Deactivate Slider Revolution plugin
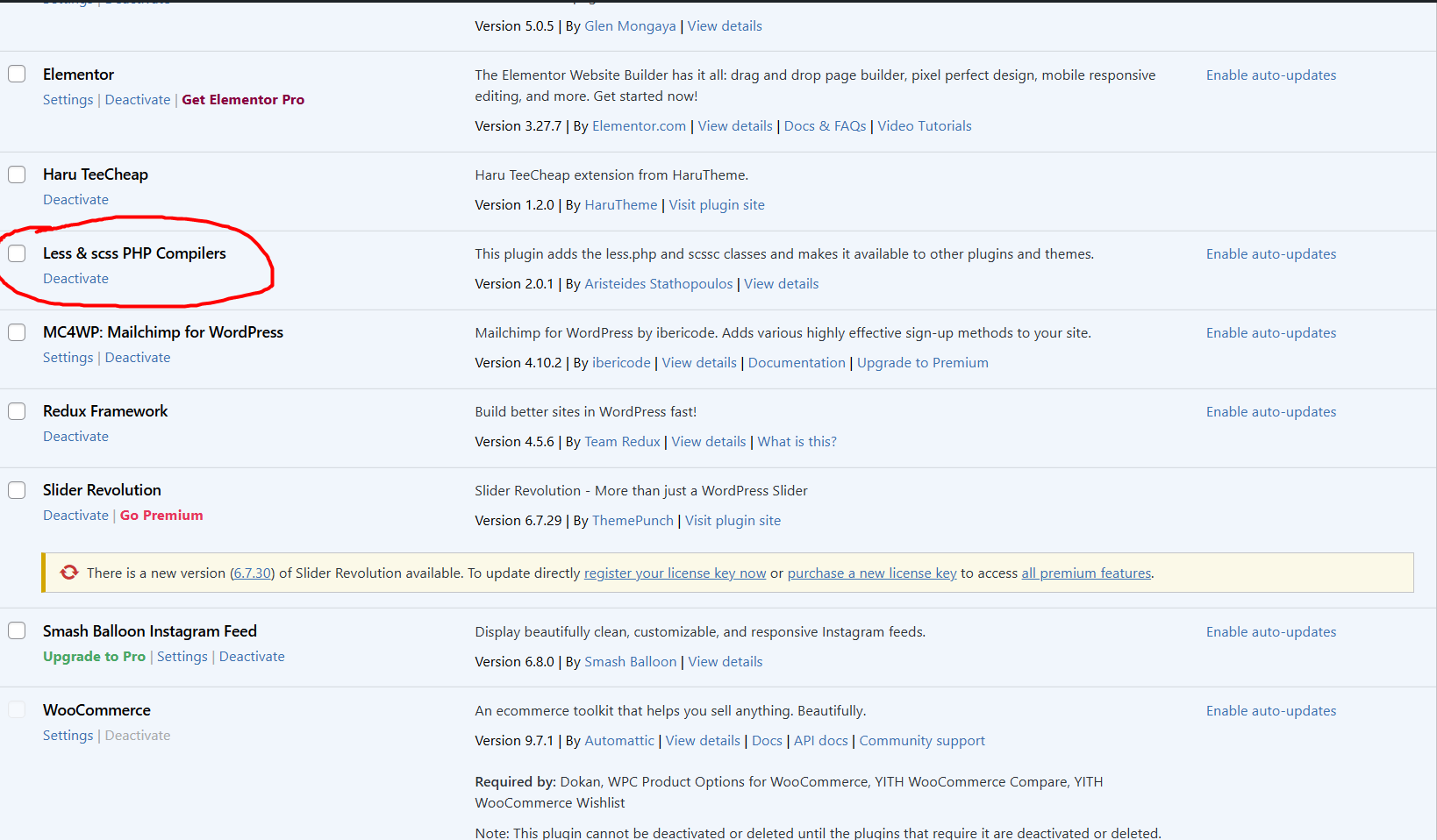Viewport: 1437px width, 840px height. tap(75, 515)
